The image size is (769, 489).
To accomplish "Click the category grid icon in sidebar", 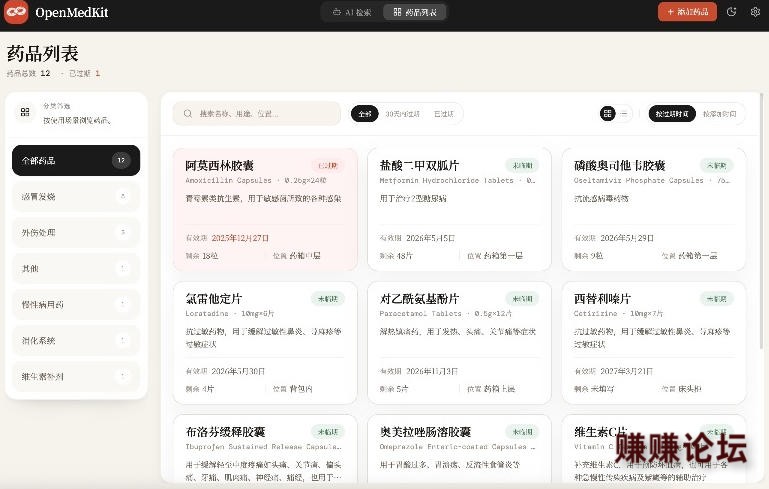I will [25, 112].
